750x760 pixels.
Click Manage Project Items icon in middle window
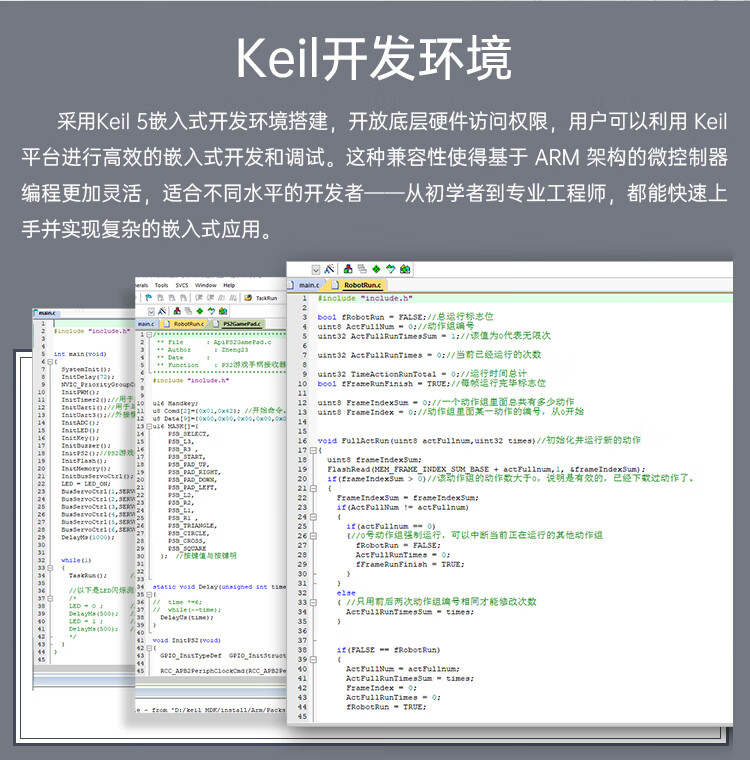177,311
